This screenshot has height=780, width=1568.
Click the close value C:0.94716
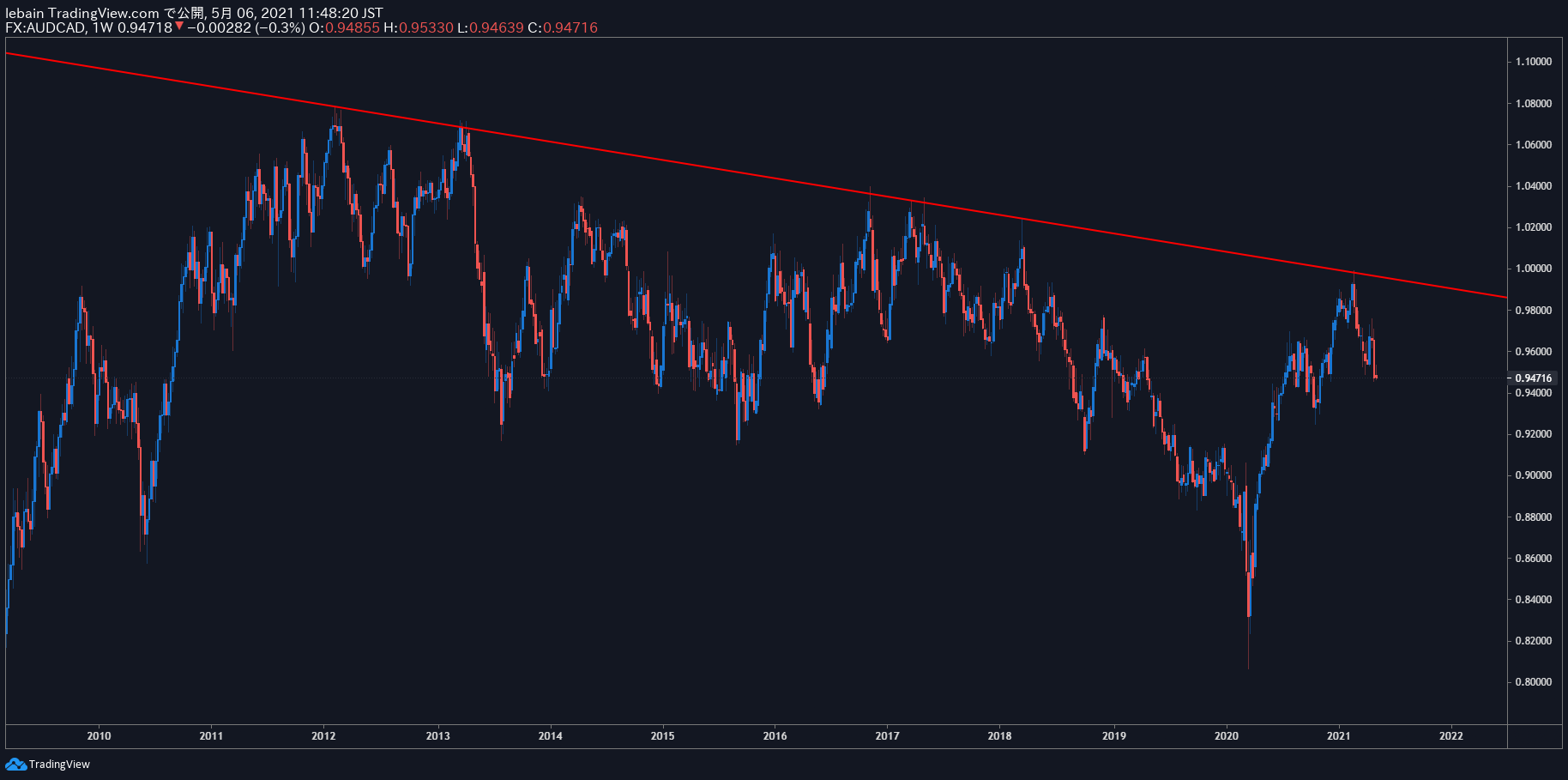point(563,27)
